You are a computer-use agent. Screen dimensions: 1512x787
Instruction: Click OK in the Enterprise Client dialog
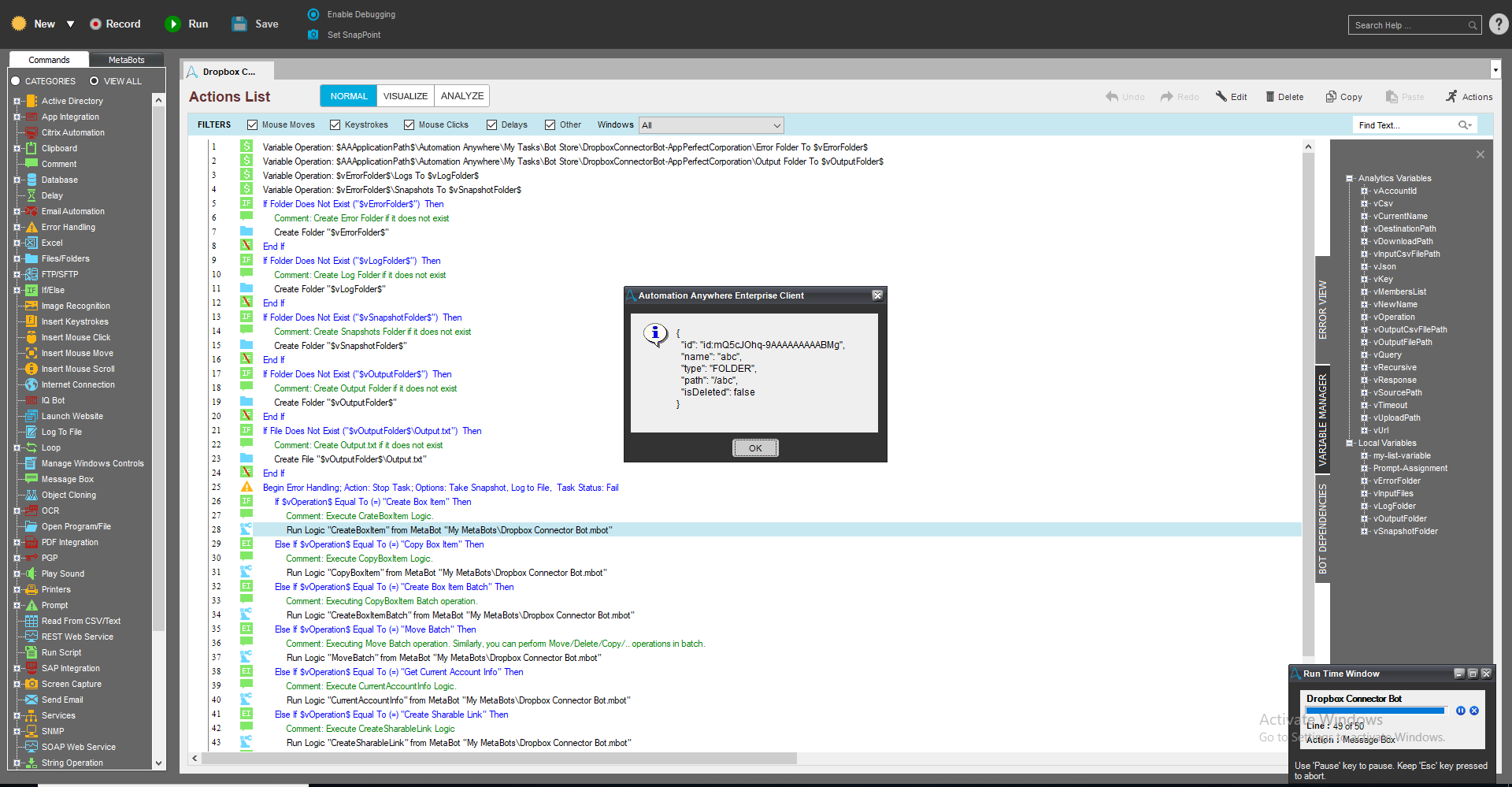755,448
